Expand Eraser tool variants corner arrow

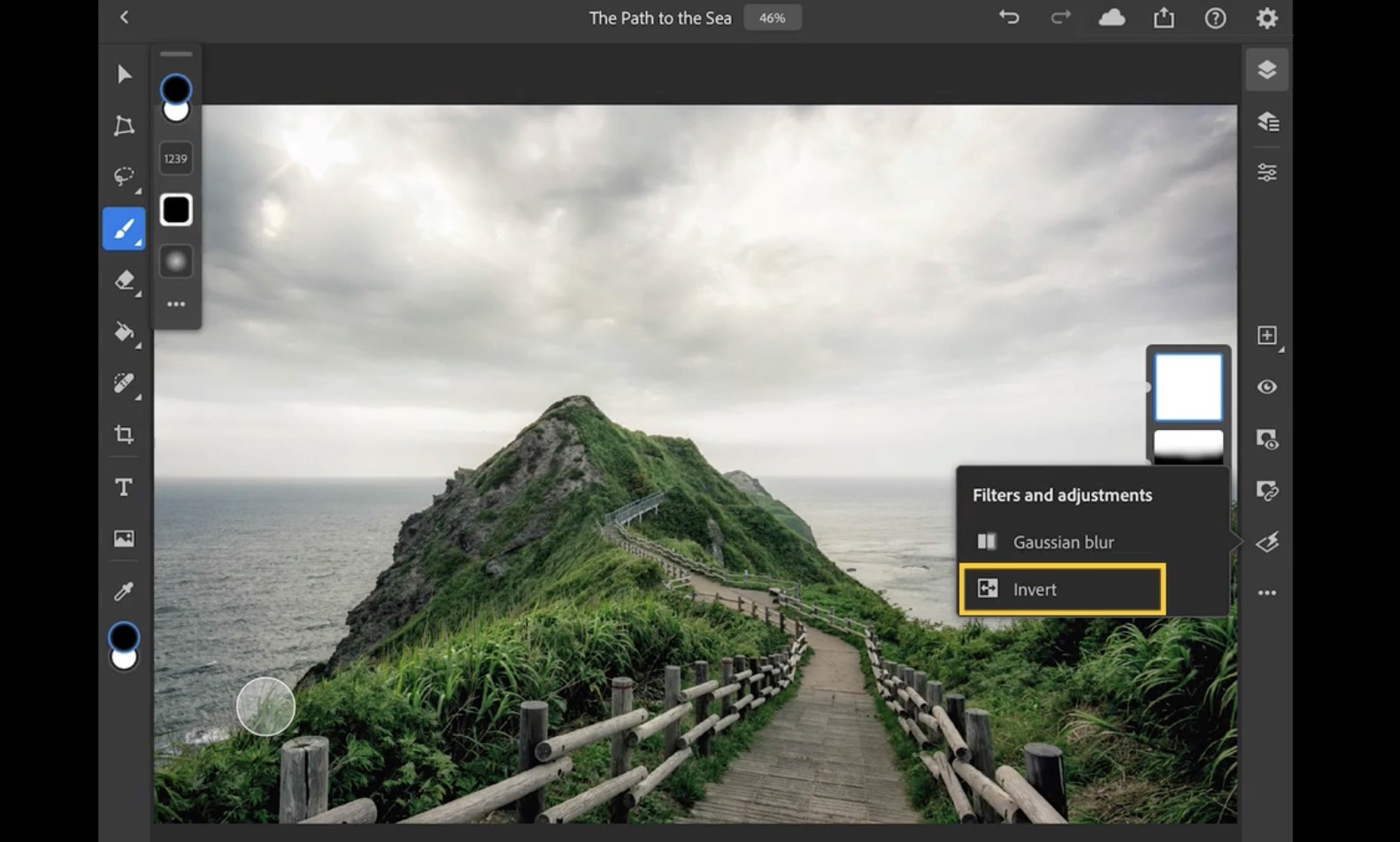tap(138, 294)
